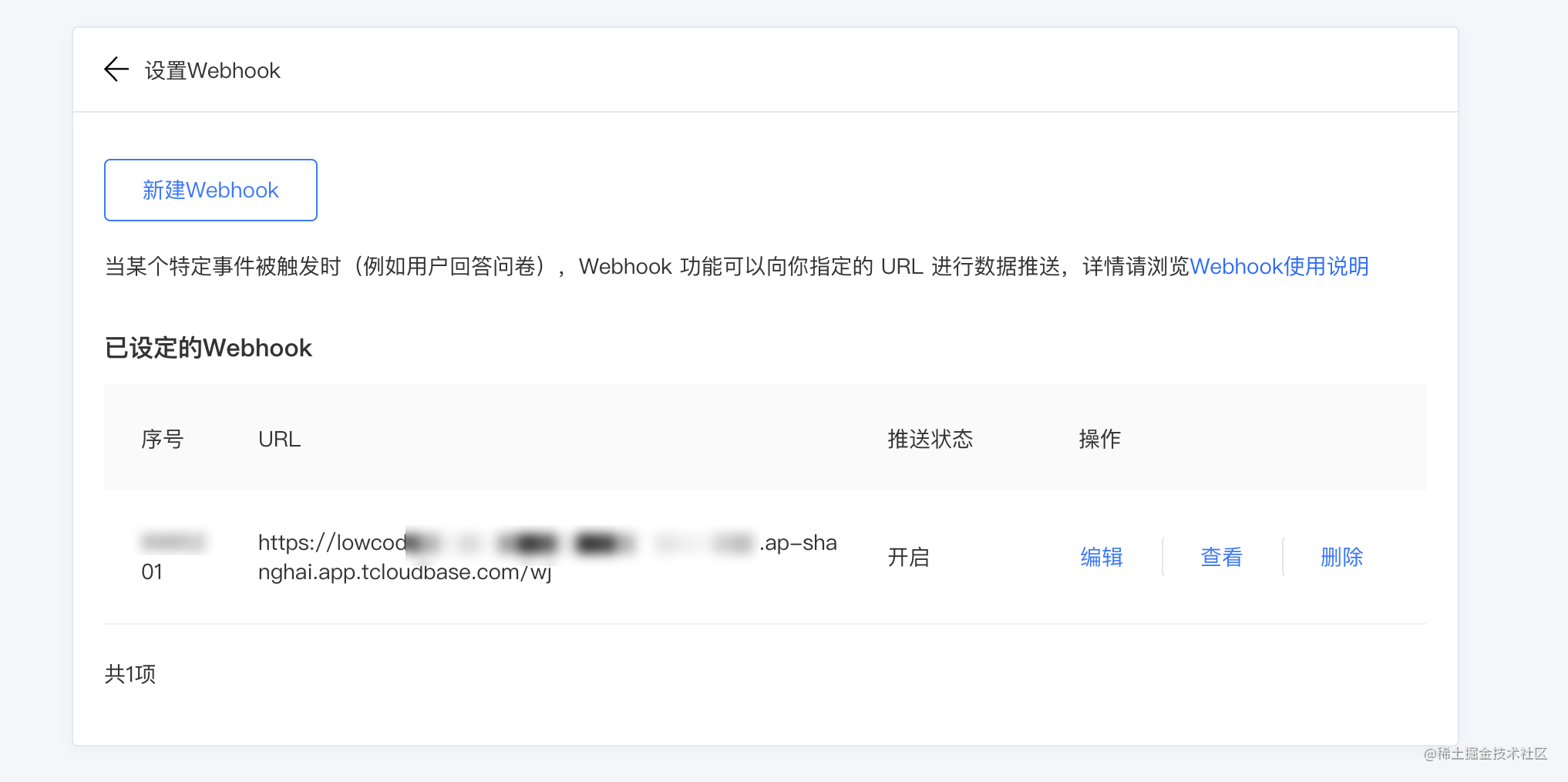Click the 设置Webhook page title
The image size is (1568, 782).
[212, 70]
